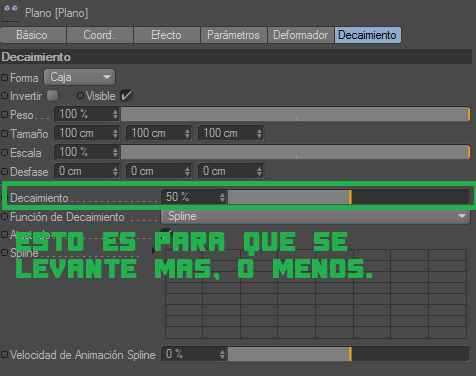Click the Escala keyframe dot
This screenshot has width=476, height=376.
coord(5,153)
